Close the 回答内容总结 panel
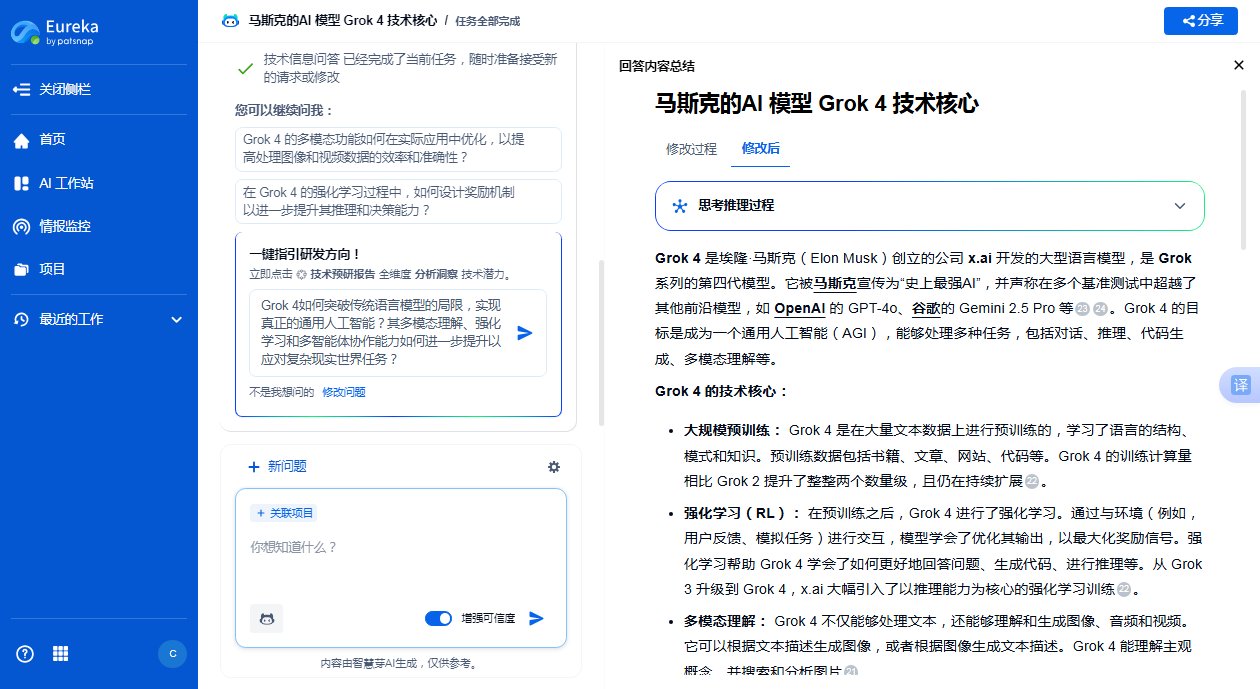 pyautogui.click(x=1238, y=65)
